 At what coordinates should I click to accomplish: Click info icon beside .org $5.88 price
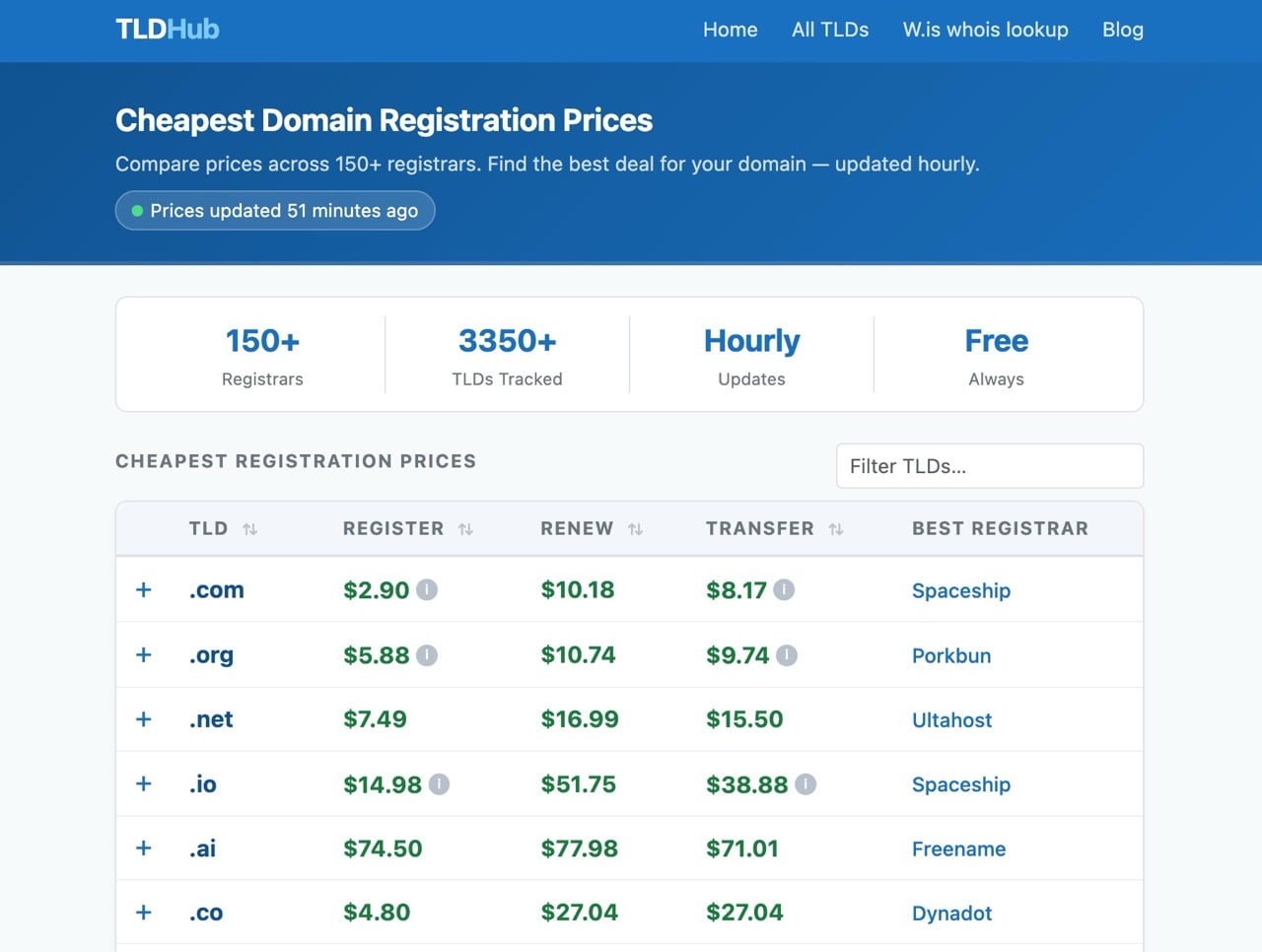point(427,655)
